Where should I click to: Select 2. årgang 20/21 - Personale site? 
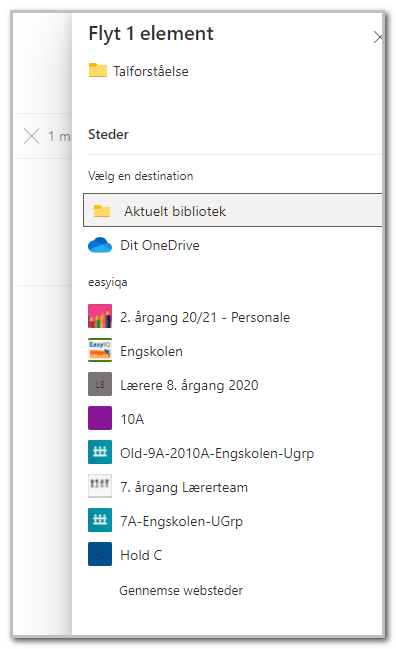[x=205, y=317]
